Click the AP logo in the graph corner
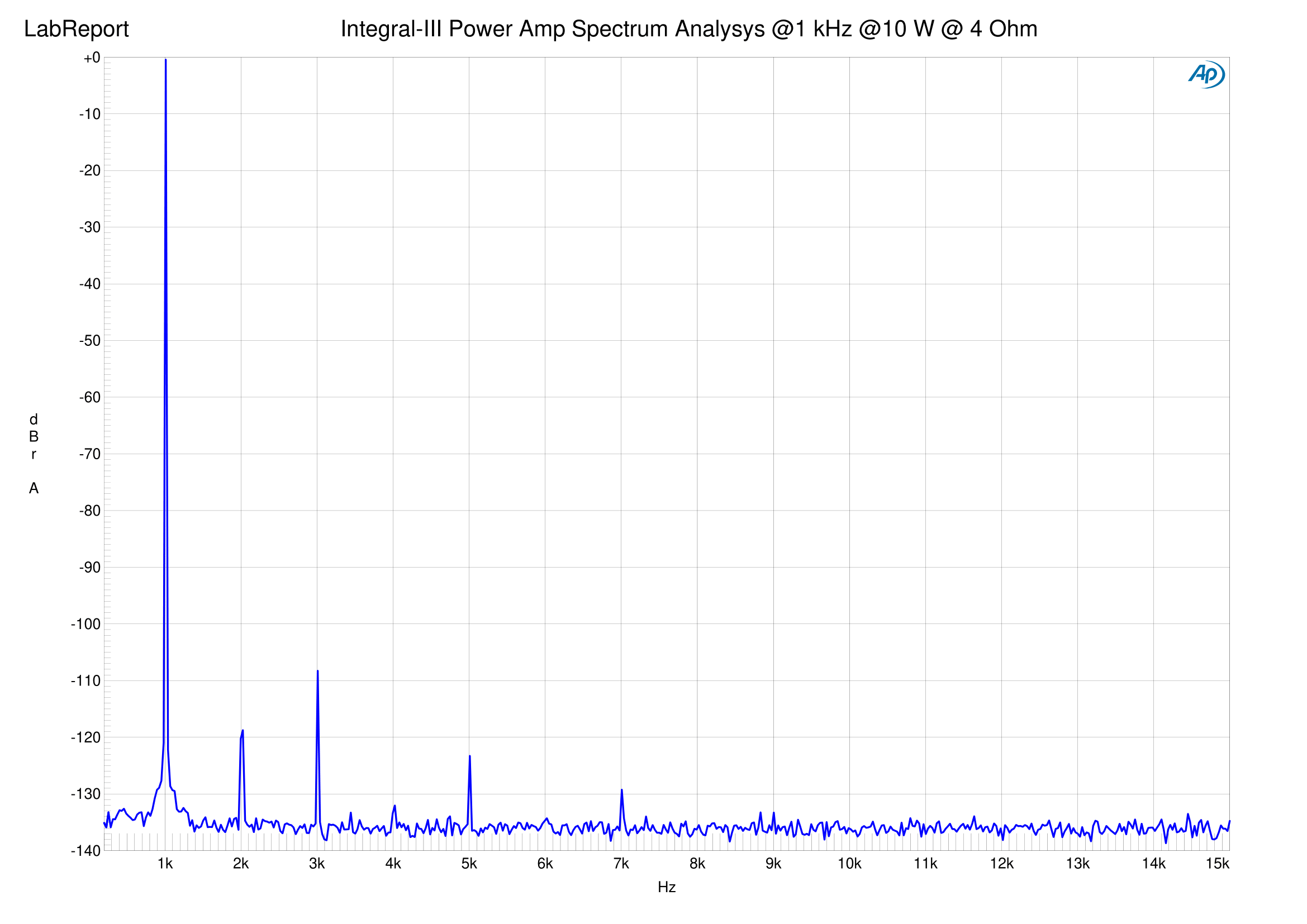Image resolution: width=1307 pixels, height=924 pixels. (1206, 74)
